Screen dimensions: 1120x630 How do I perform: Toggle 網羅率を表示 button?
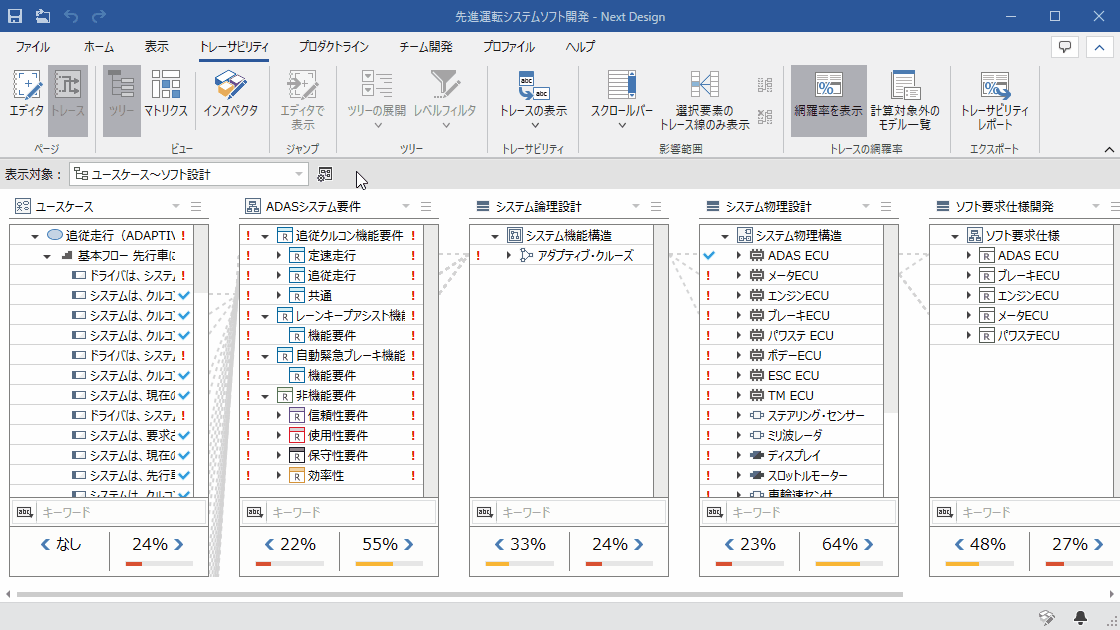[x=829, y=101]
